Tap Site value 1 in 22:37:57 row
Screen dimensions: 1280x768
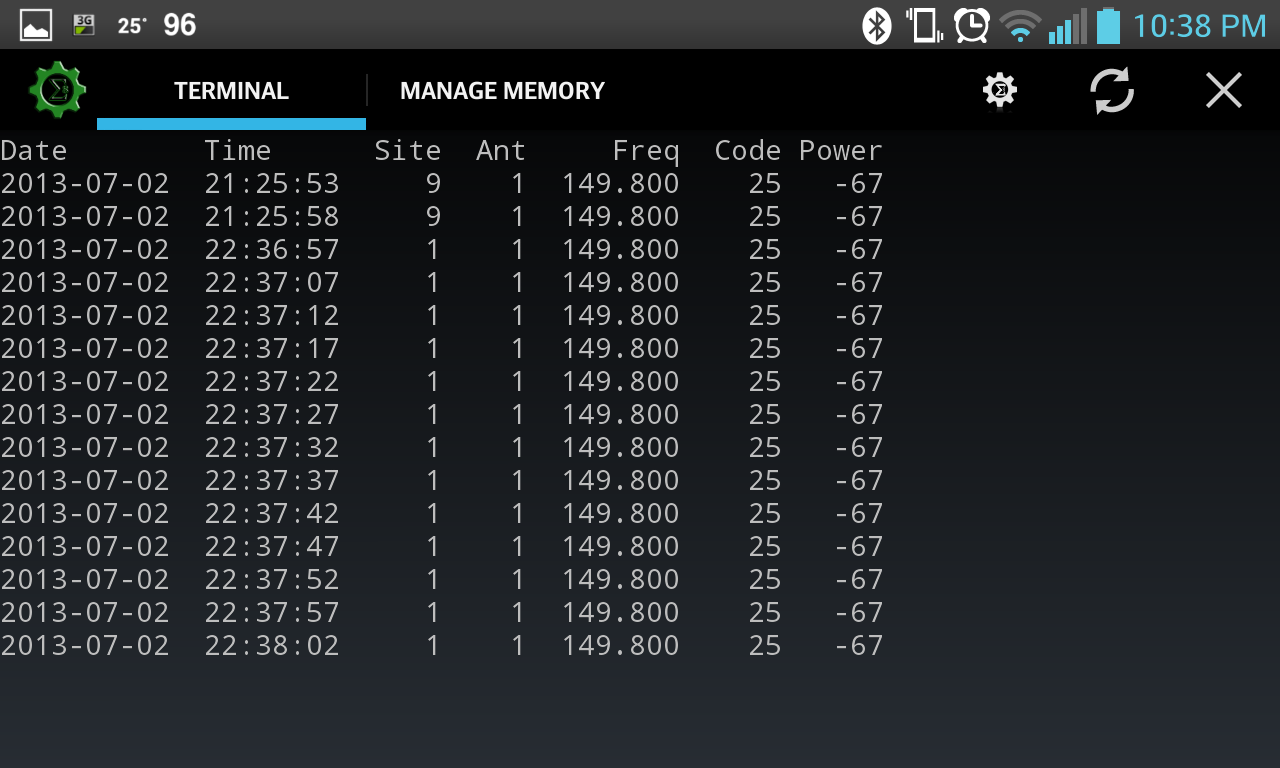point(433,613)
